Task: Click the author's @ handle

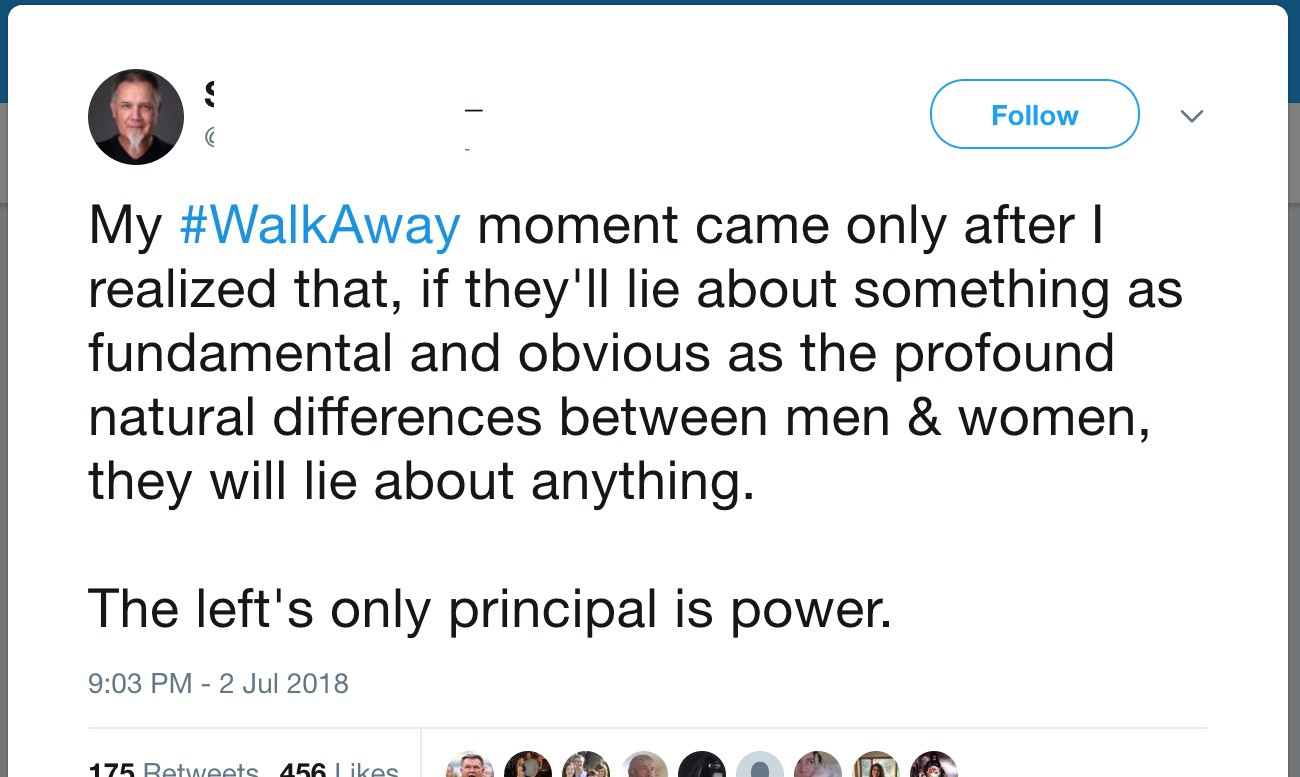Action: 209,137
